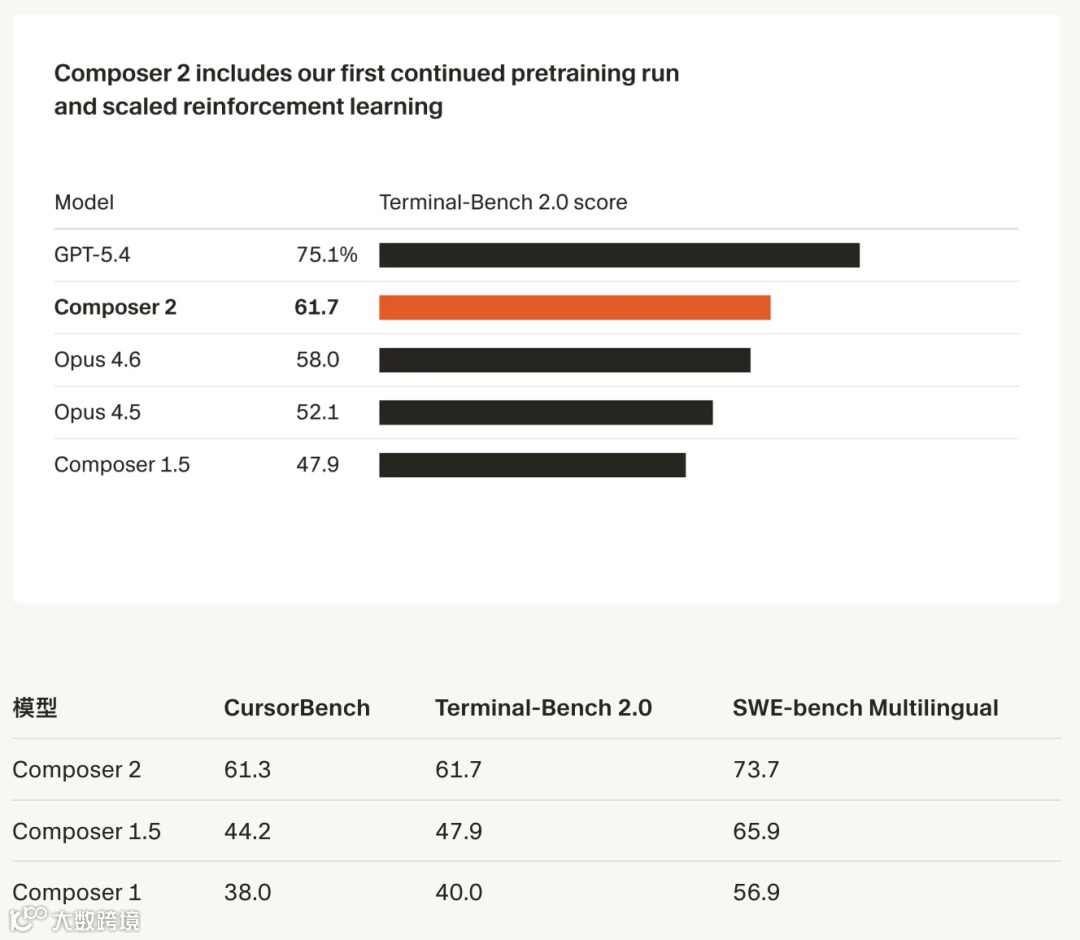Select Composer 2's CursorBench value 61.3
Viewport: 1080px width, 940px height.
pos(247,770)
